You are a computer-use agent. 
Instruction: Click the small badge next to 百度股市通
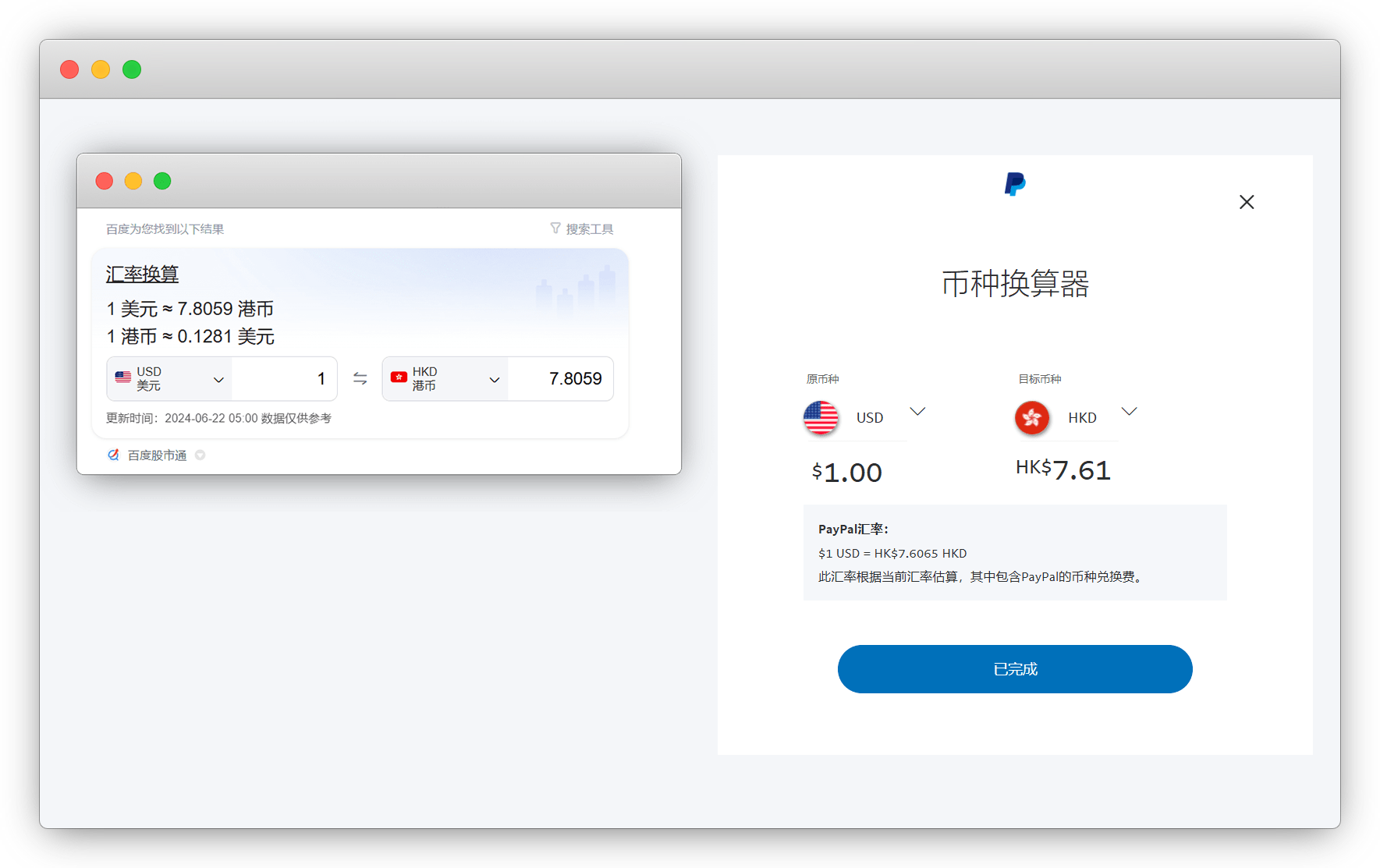[200, 455]
